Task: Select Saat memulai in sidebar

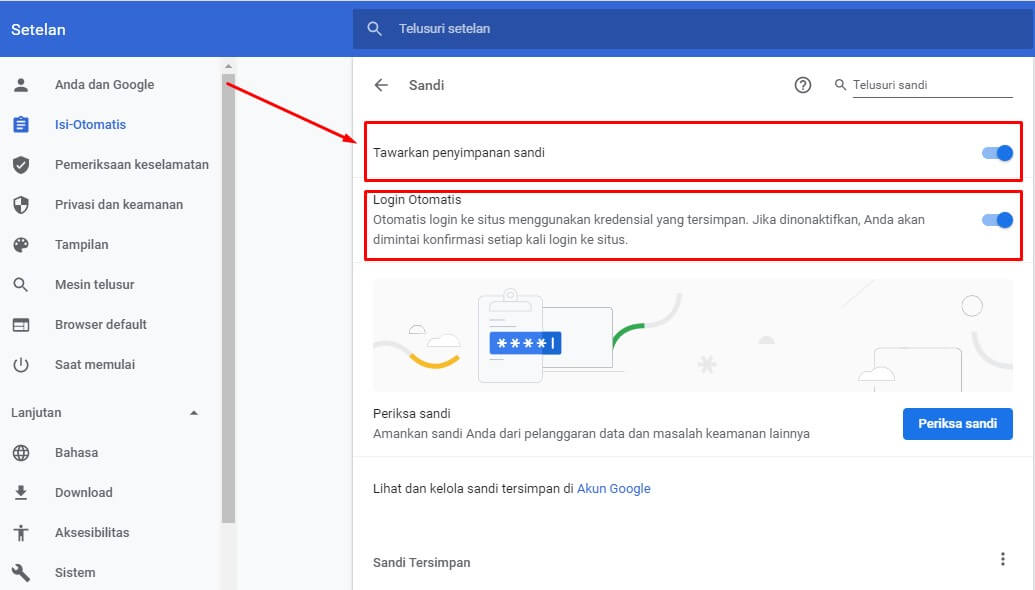Action: point(95,364)
